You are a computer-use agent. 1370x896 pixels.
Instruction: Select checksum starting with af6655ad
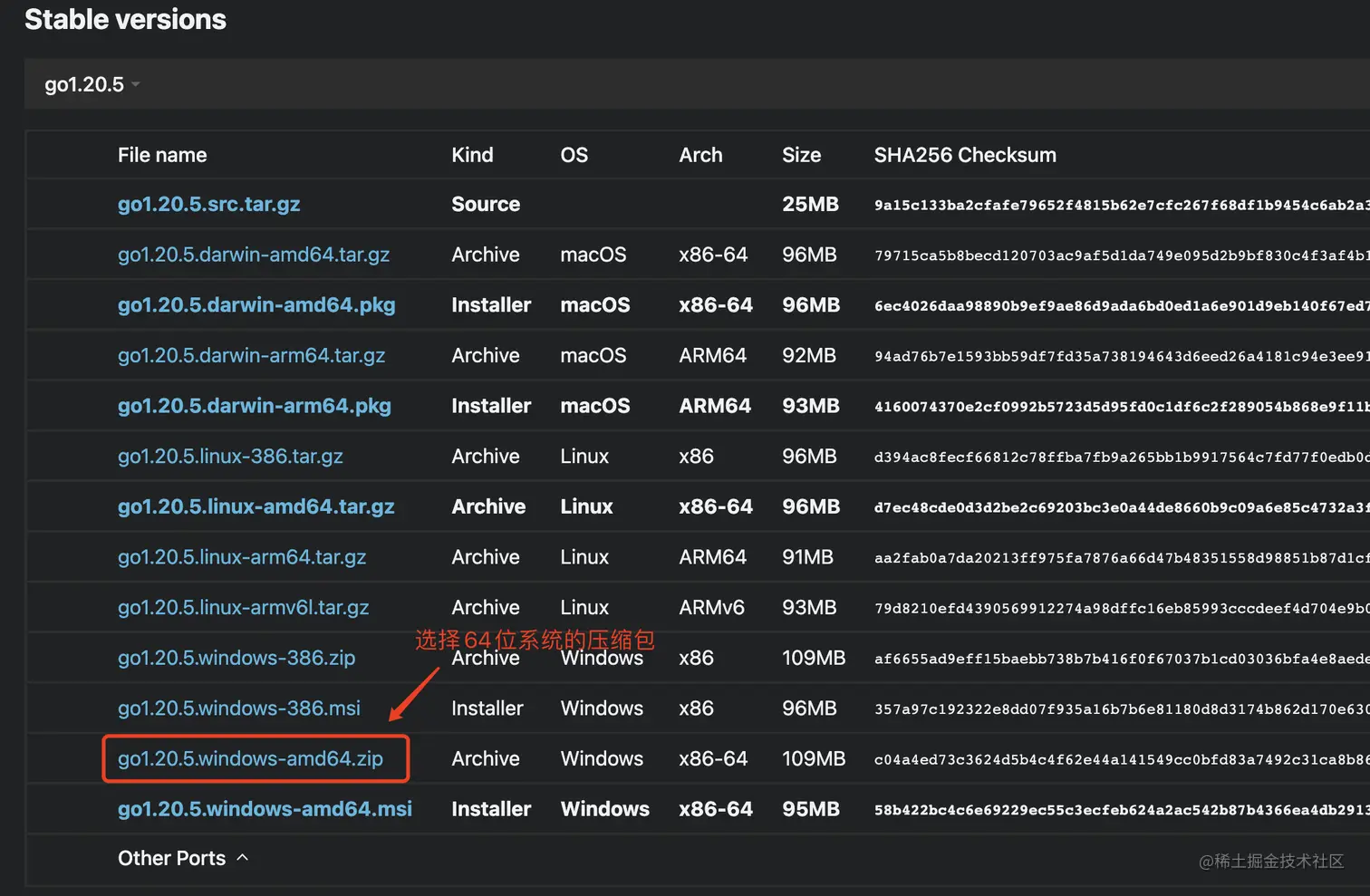(x=1122, y=659)
